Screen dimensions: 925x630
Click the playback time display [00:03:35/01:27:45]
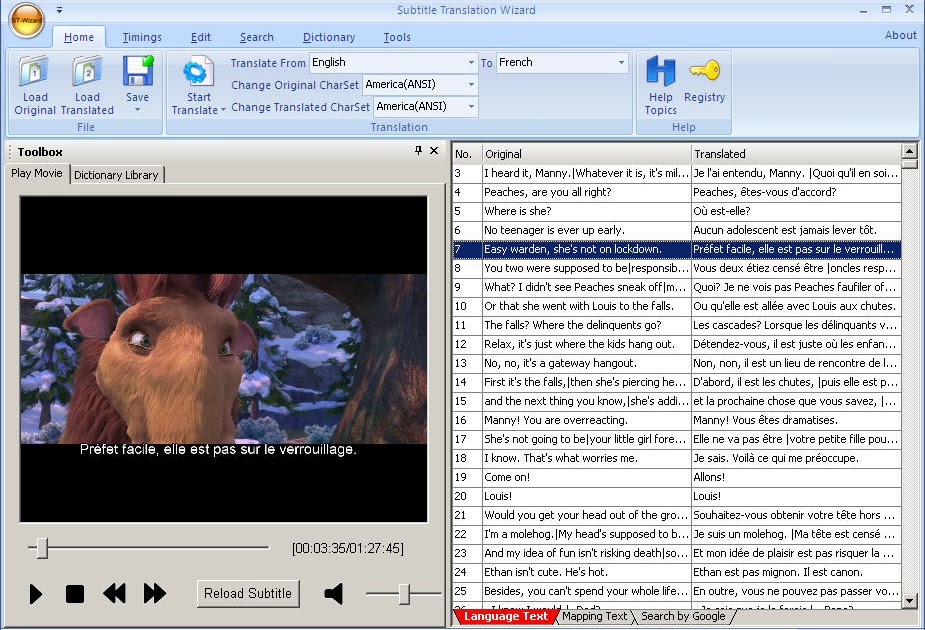pos(347,549)
